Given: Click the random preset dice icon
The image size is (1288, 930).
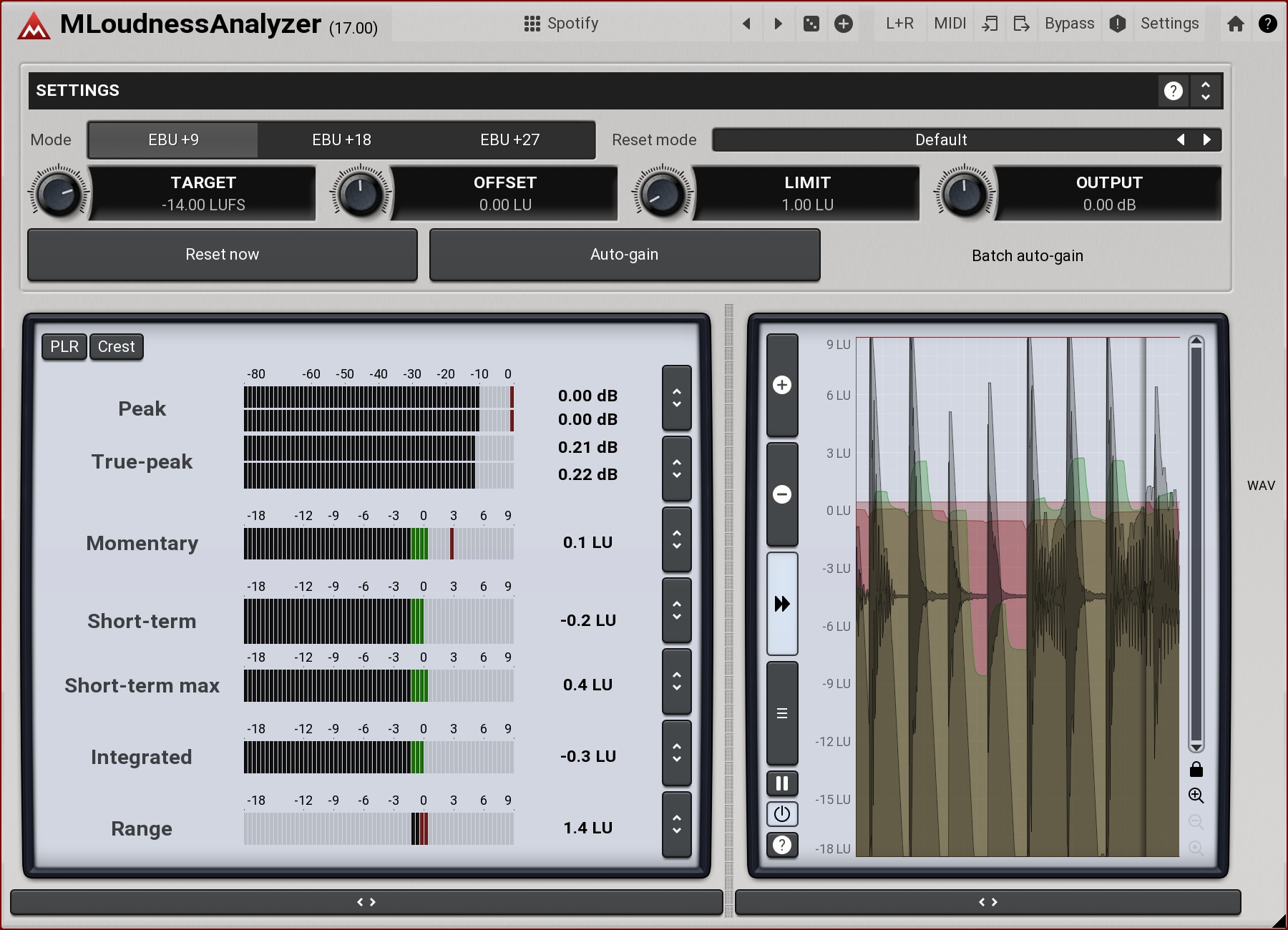Looking at the screenshot, I should coord(811,24).
